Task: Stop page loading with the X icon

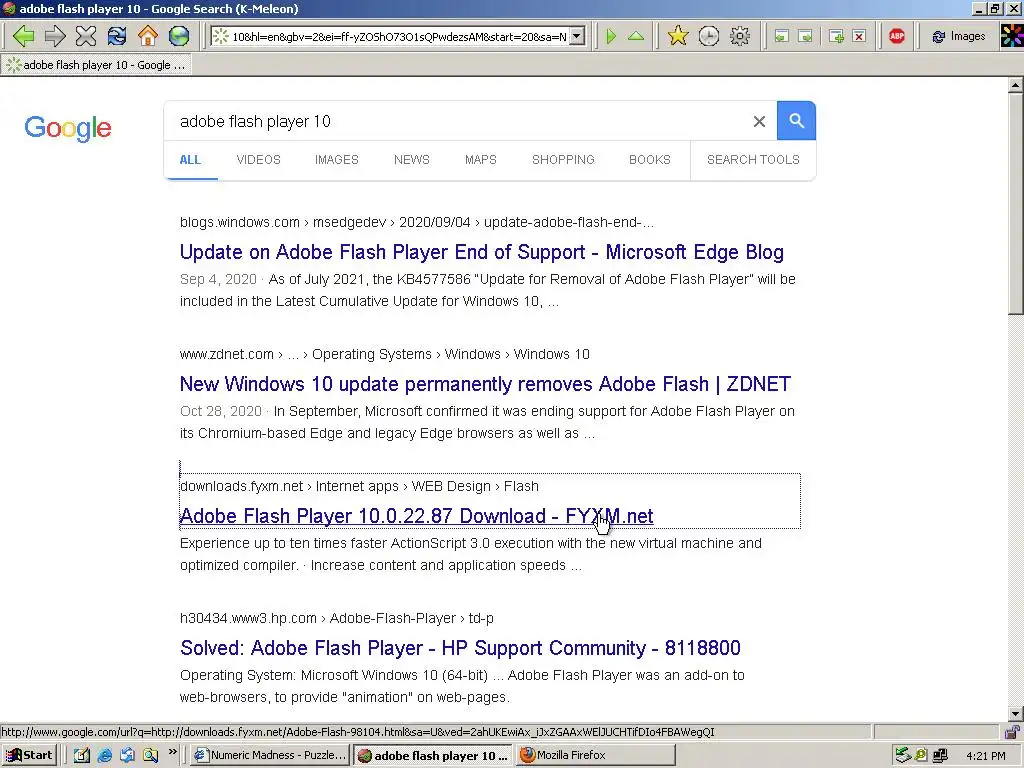Action: [x=86, y=36]
